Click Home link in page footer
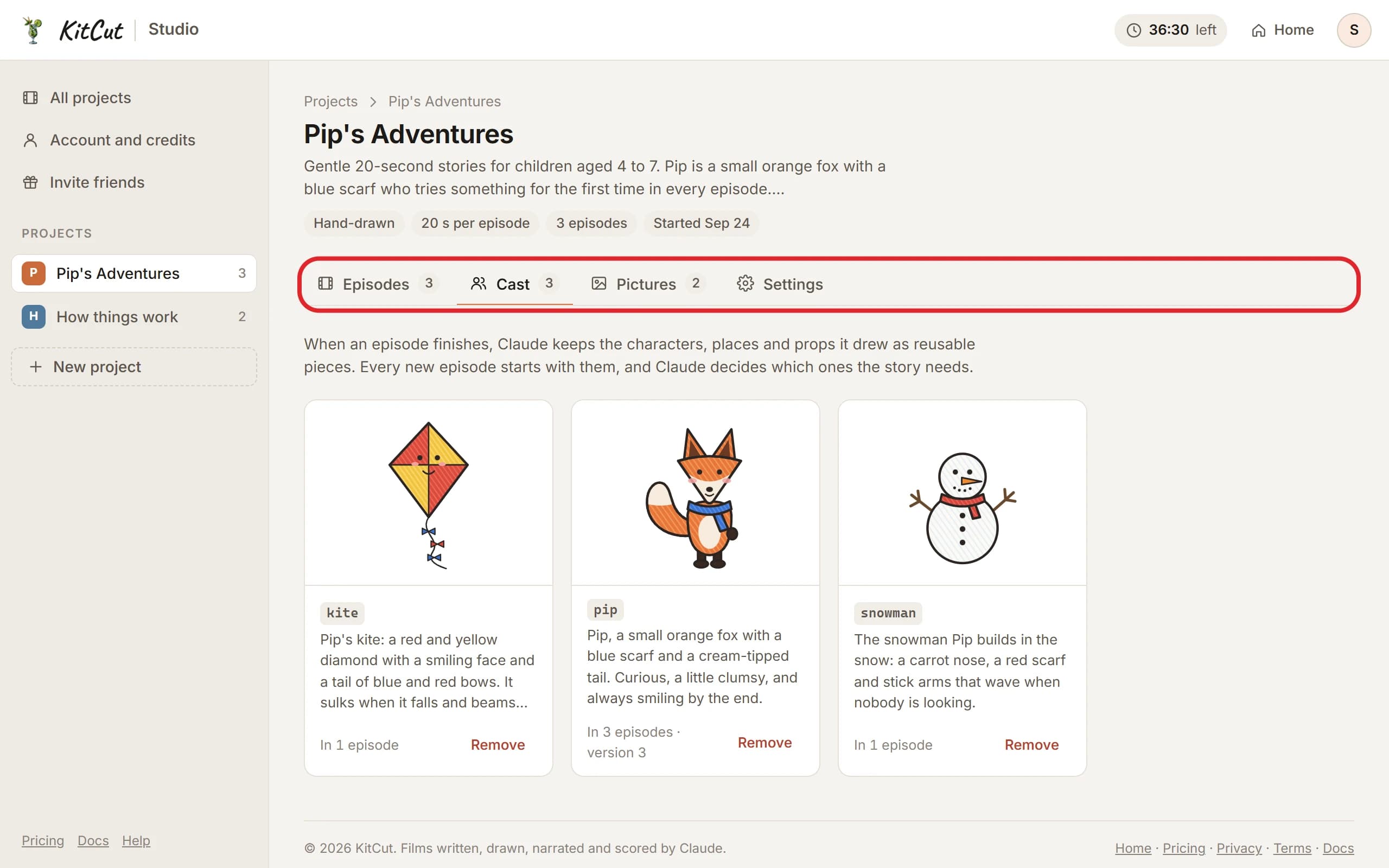 click(x=1133, y=848)
